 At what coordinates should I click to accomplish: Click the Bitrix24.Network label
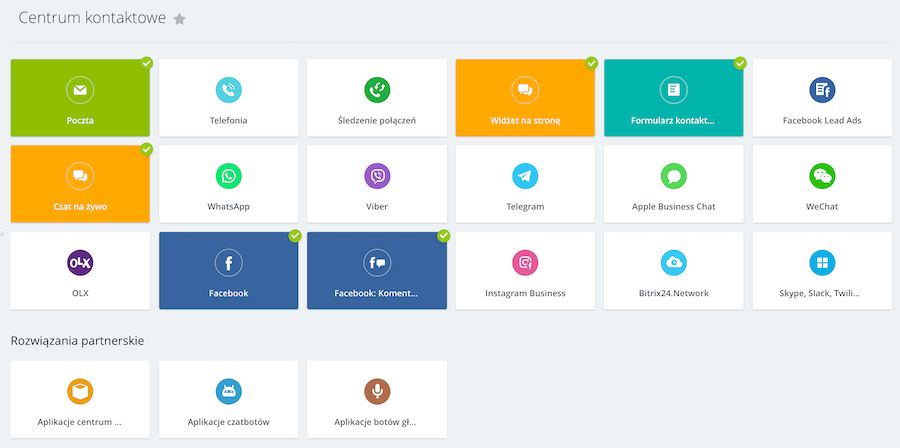[673, 293]
